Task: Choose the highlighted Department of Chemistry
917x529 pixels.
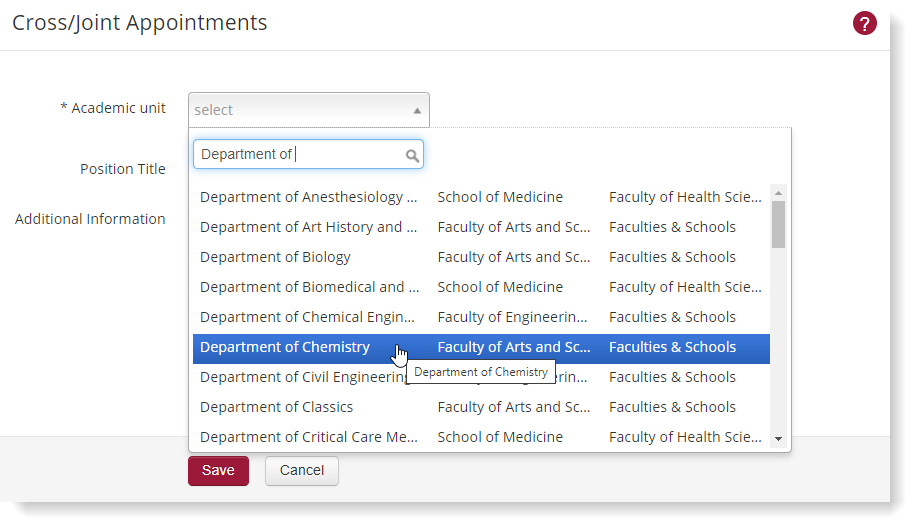Action: coord(285,347)
